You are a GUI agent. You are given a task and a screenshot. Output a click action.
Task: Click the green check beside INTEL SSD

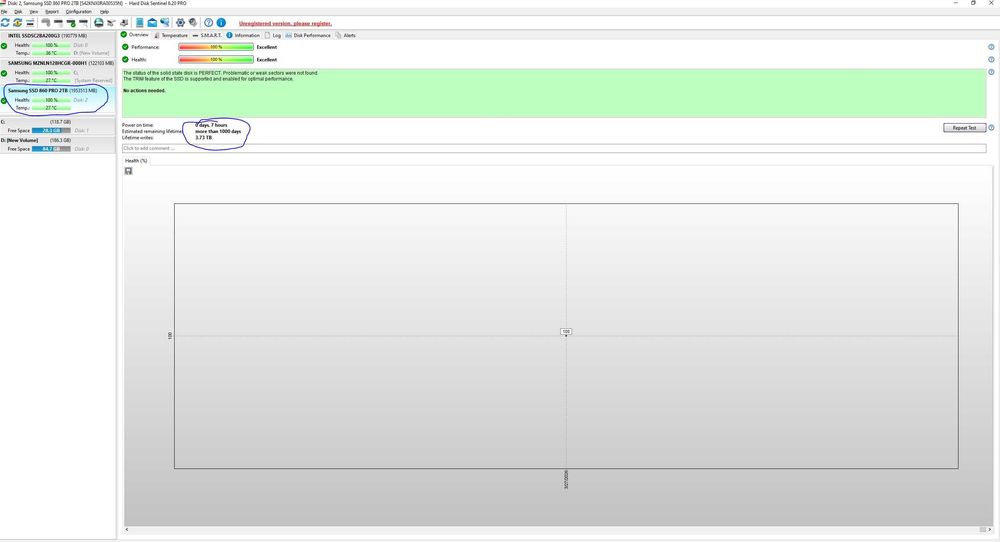[4, 45]
